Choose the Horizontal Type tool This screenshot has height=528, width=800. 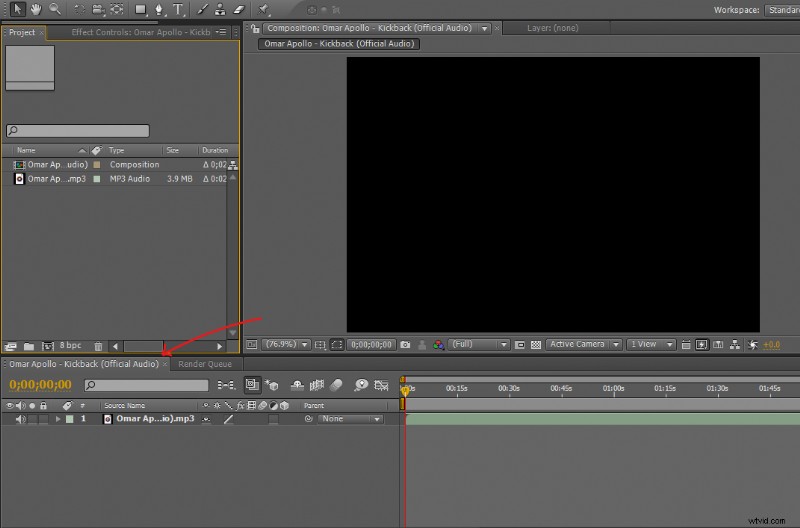point(178,9)
